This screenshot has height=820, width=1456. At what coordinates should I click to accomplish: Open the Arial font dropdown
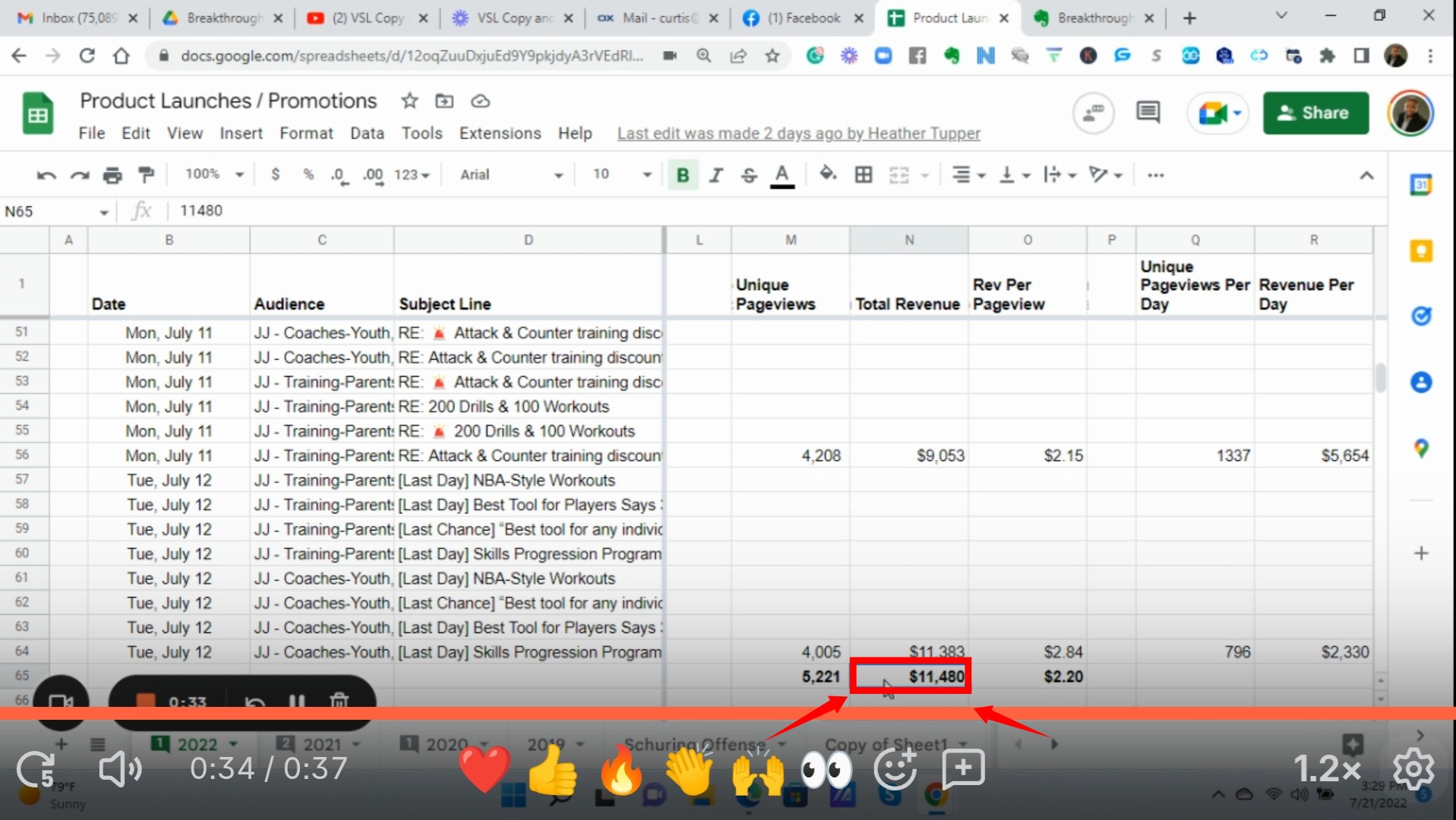coord(511,175)
